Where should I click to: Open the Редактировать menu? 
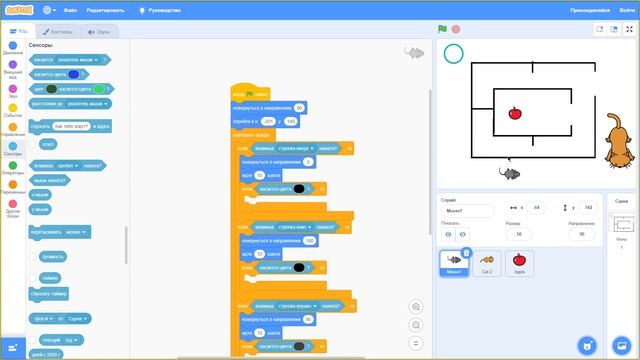[105, 10]
